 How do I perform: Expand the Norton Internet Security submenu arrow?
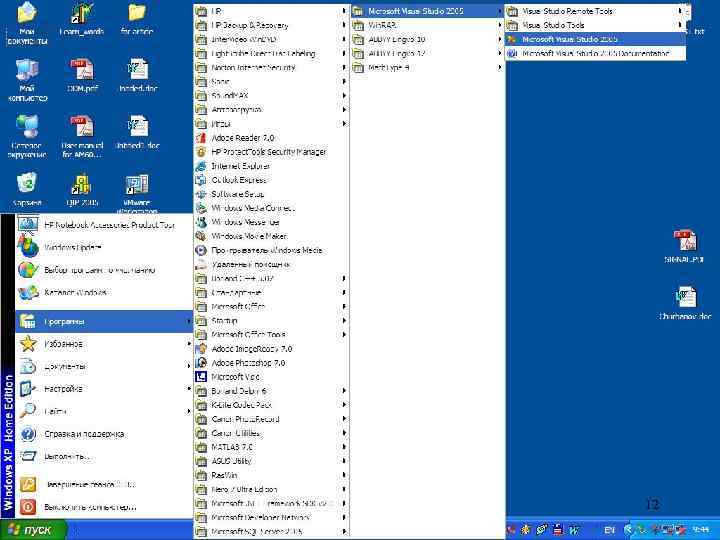pos(344,68)
